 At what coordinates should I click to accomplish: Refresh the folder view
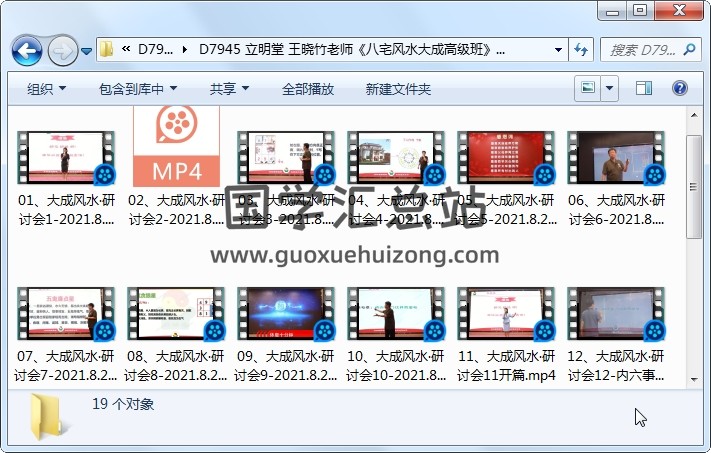point(581,49)
